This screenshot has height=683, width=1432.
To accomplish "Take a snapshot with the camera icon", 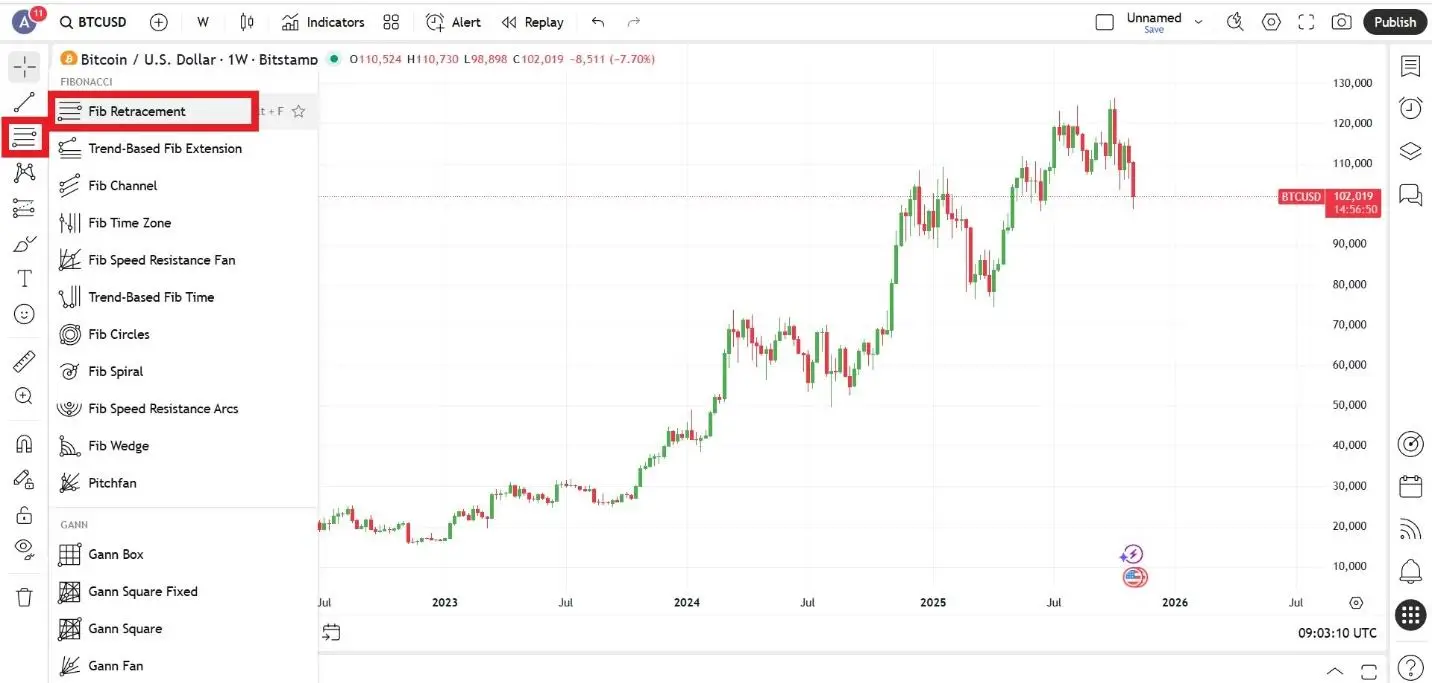I will pos(1342,22).
